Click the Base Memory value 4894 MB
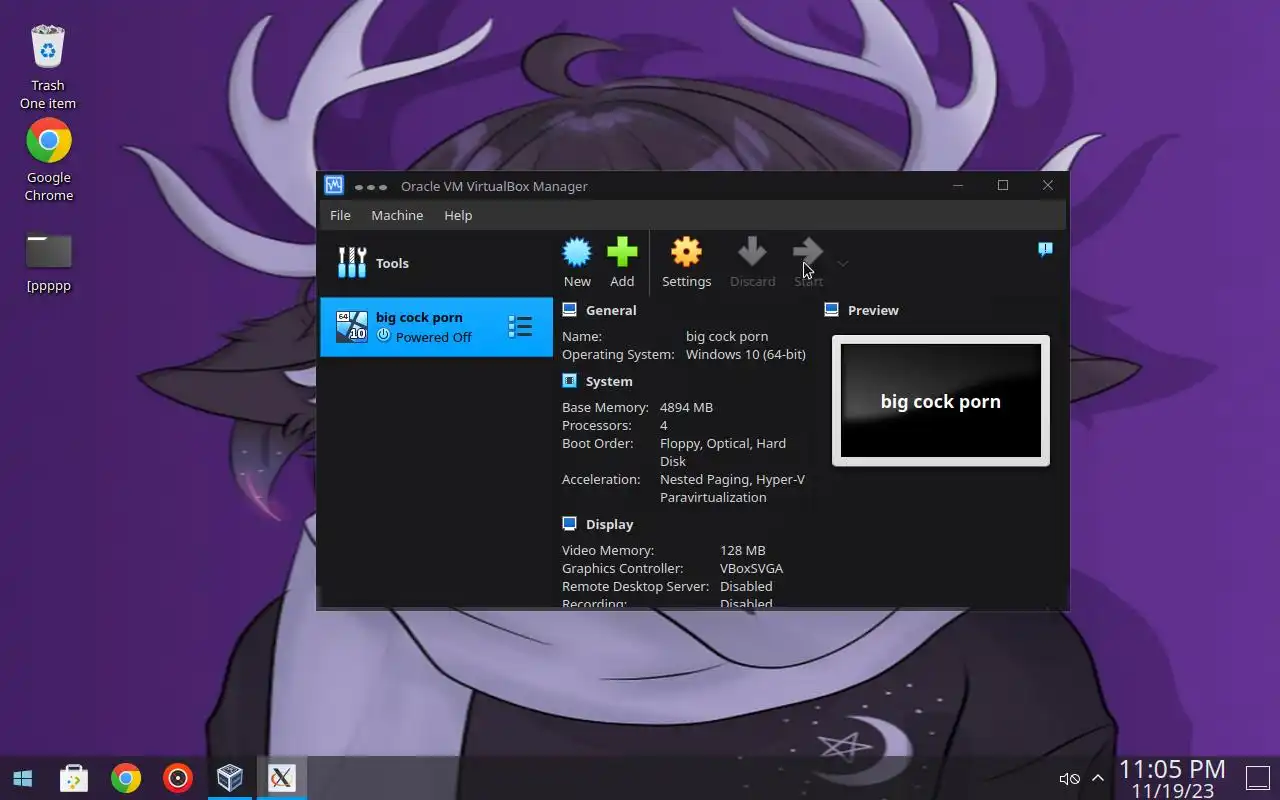 [686, 407]
